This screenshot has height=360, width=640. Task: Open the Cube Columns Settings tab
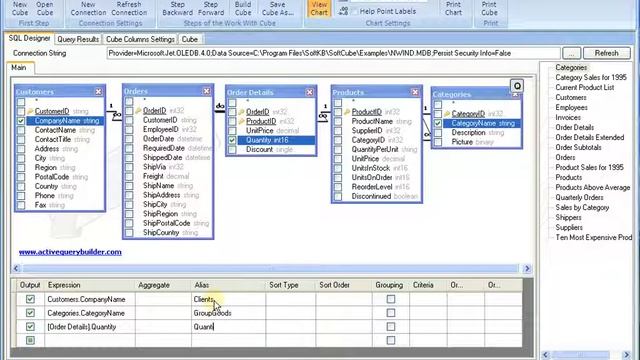[140, 39]
